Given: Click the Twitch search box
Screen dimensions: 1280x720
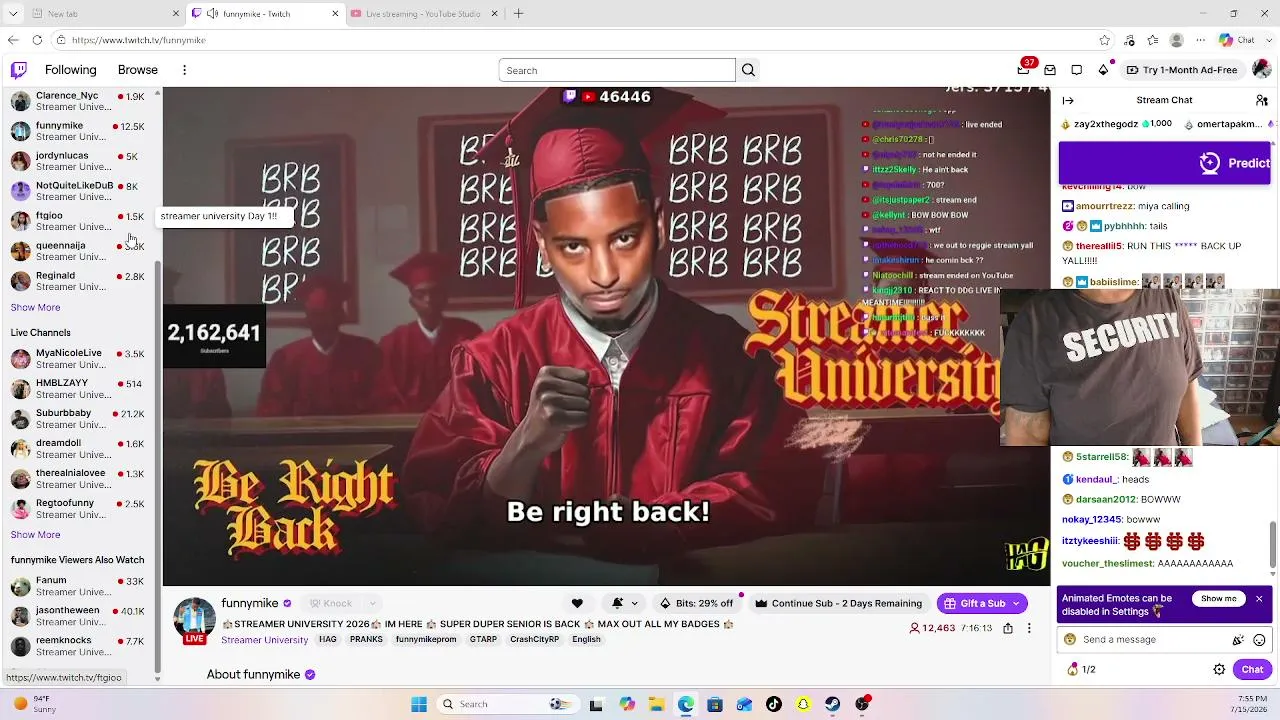Looking at the screenshot, I should click(617, 70).
